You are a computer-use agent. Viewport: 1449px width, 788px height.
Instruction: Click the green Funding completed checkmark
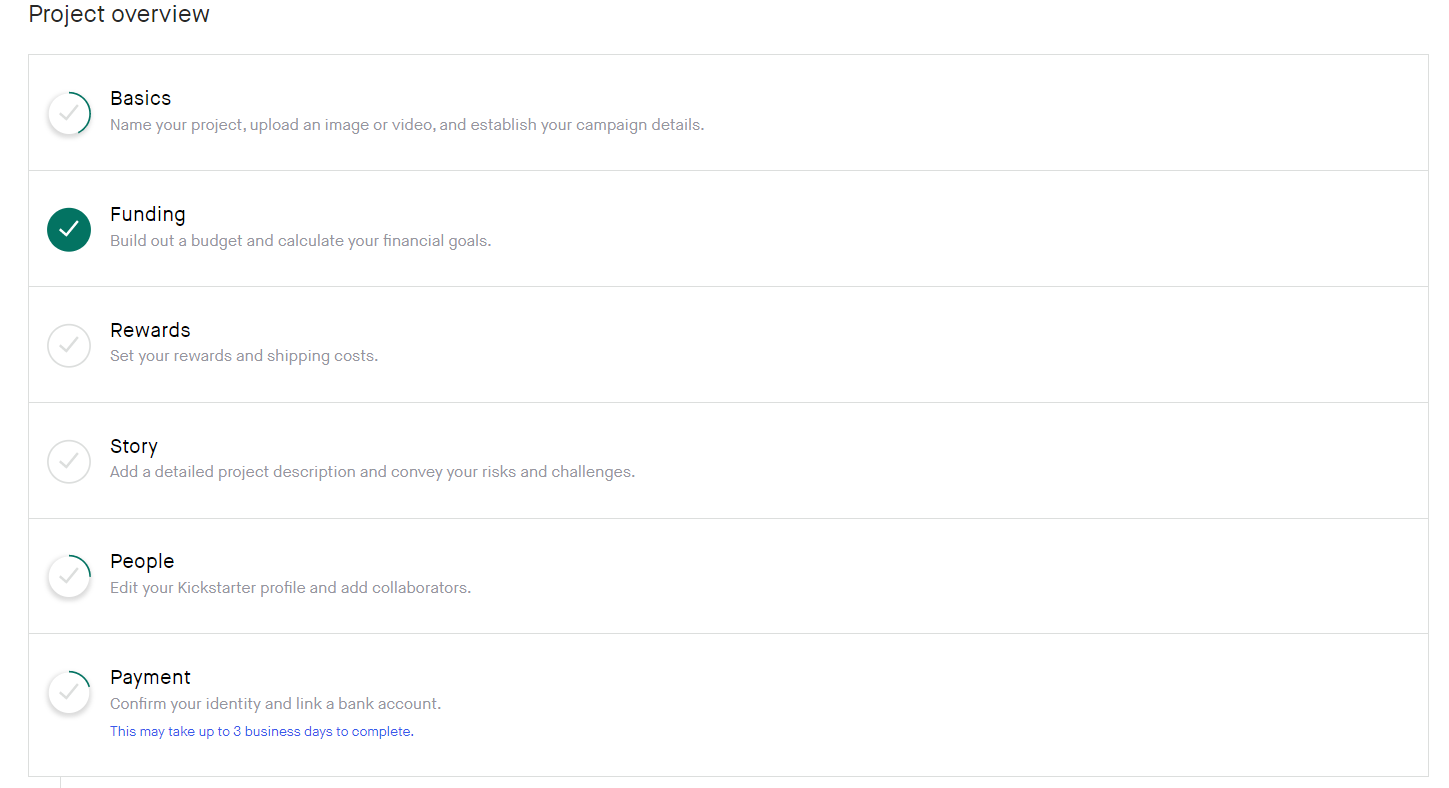tap(69, 229)
